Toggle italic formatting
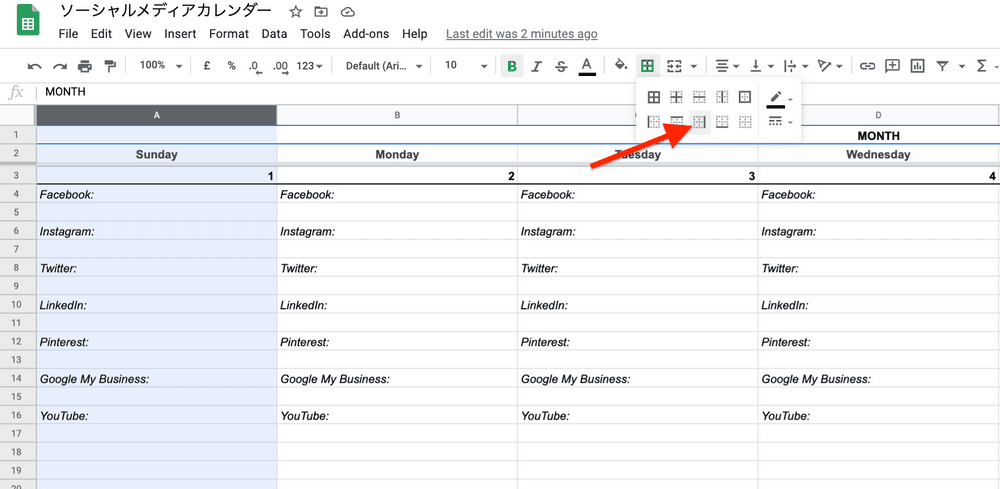The width and height of the screenshot is (1000, 489). tap(537, 66)
